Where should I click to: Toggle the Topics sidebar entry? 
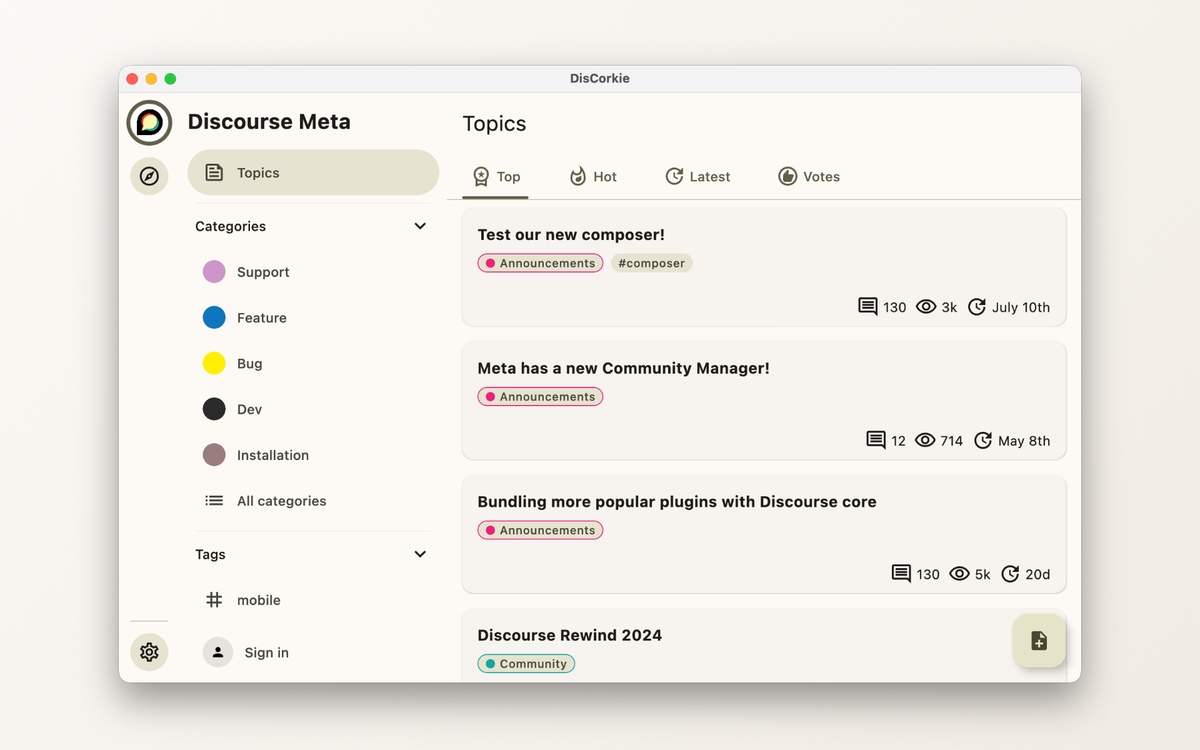click(313, 172)
